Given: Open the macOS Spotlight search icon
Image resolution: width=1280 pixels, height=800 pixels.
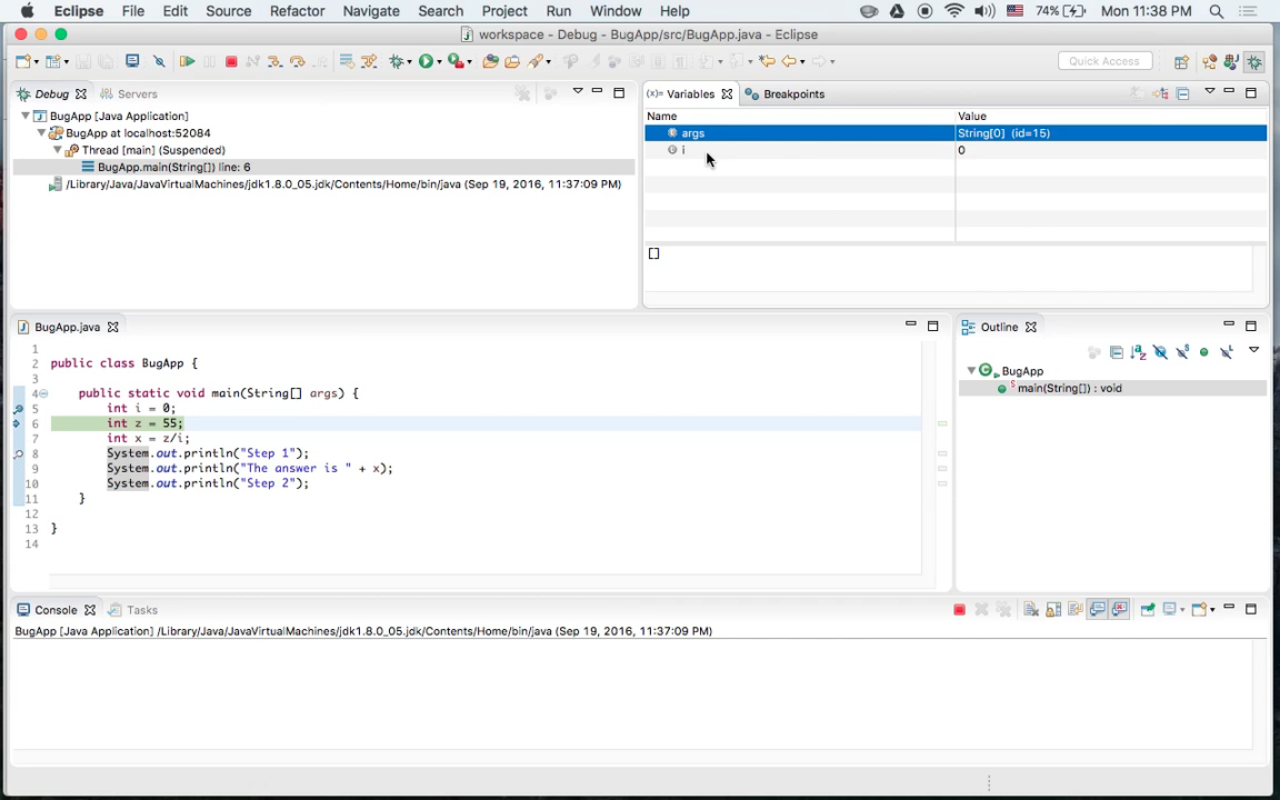Looking at the screenshot, I should (x=1216, y=11).
